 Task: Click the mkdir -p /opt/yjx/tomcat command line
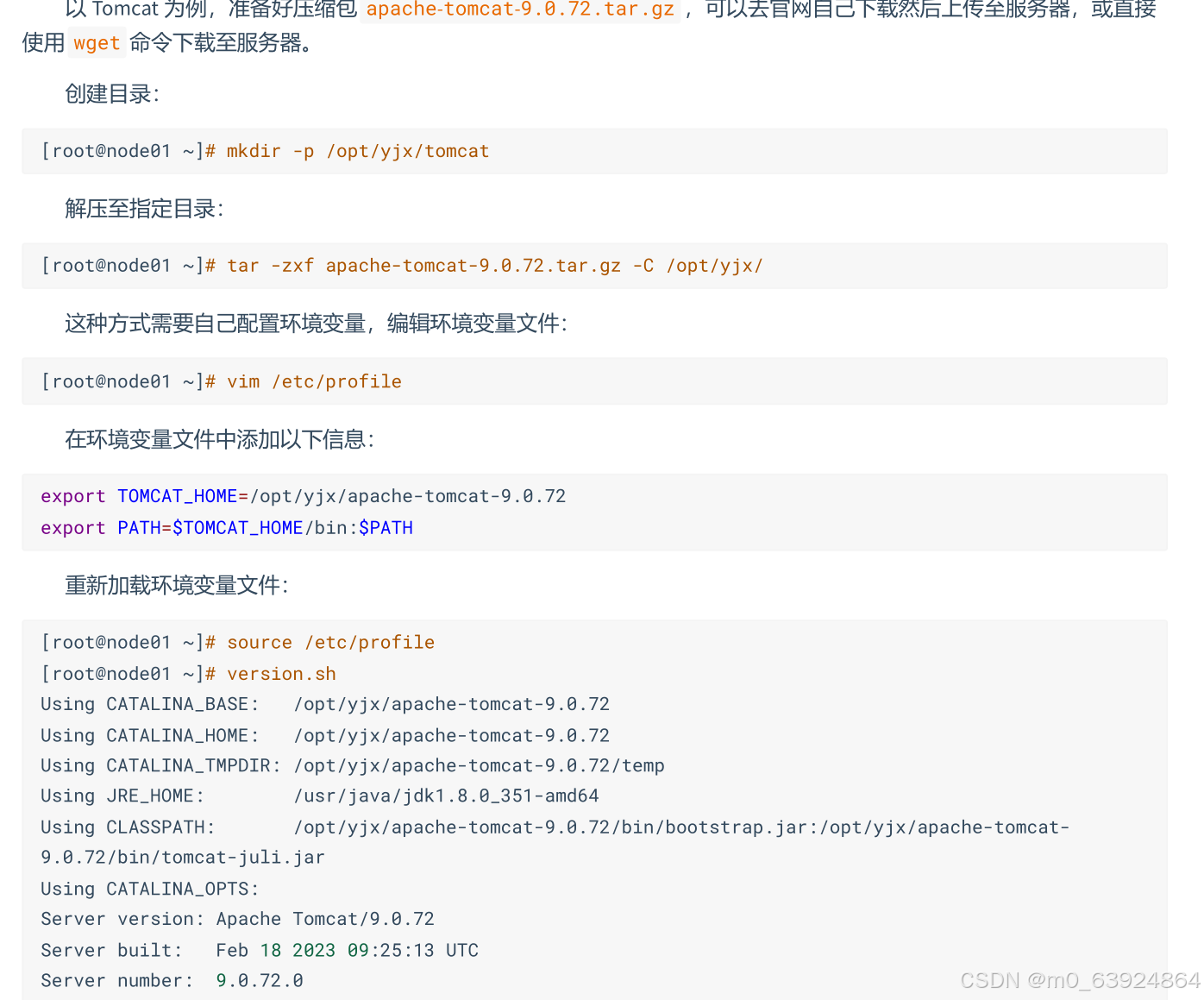(266, 151)
